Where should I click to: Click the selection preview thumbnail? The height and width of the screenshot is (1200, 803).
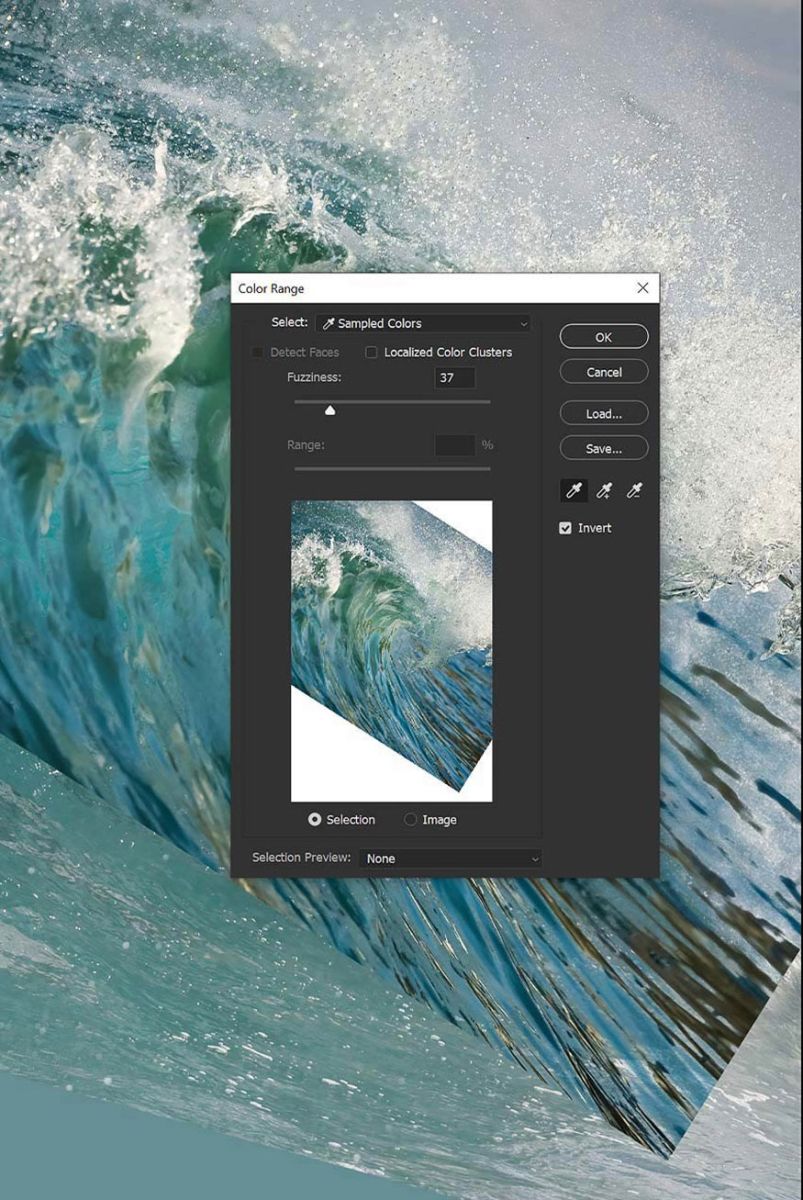tap(392, 651)
